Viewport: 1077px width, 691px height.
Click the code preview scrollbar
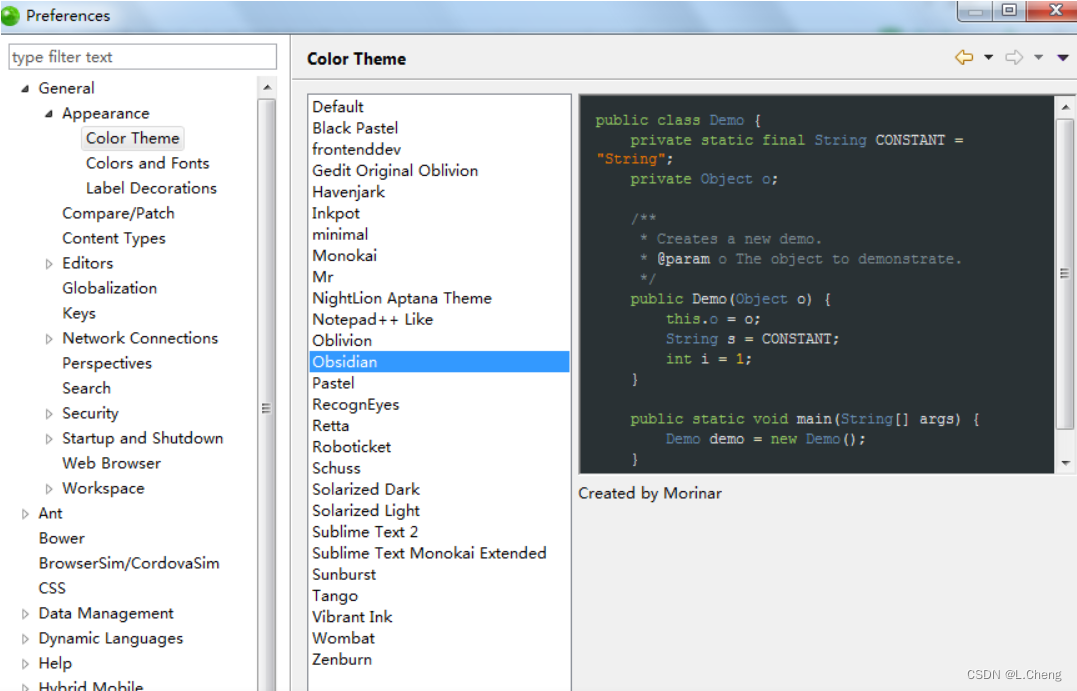point(1062,270)
